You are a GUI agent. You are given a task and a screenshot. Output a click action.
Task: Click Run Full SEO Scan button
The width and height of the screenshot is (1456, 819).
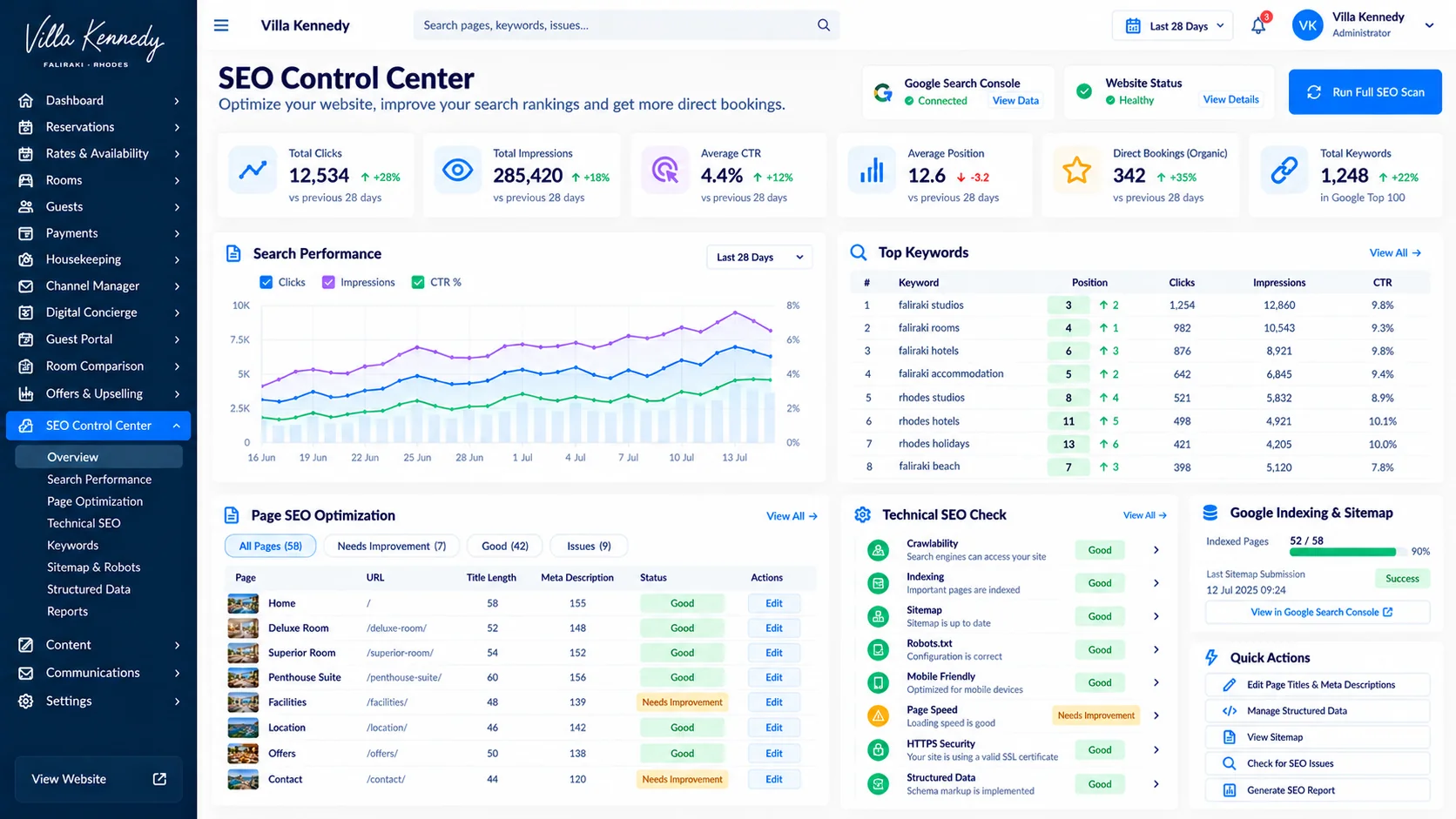(1365, 91)
